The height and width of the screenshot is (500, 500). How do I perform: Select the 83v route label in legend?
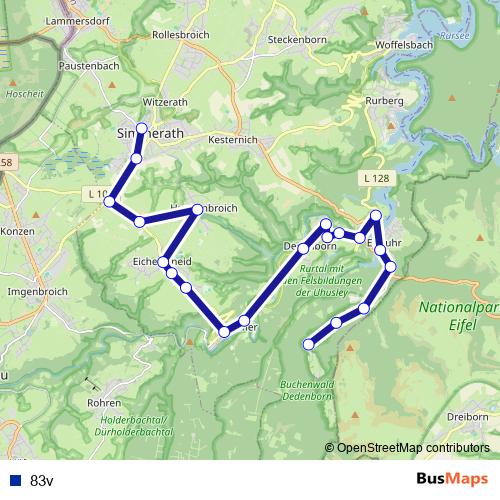pos(42,481)
